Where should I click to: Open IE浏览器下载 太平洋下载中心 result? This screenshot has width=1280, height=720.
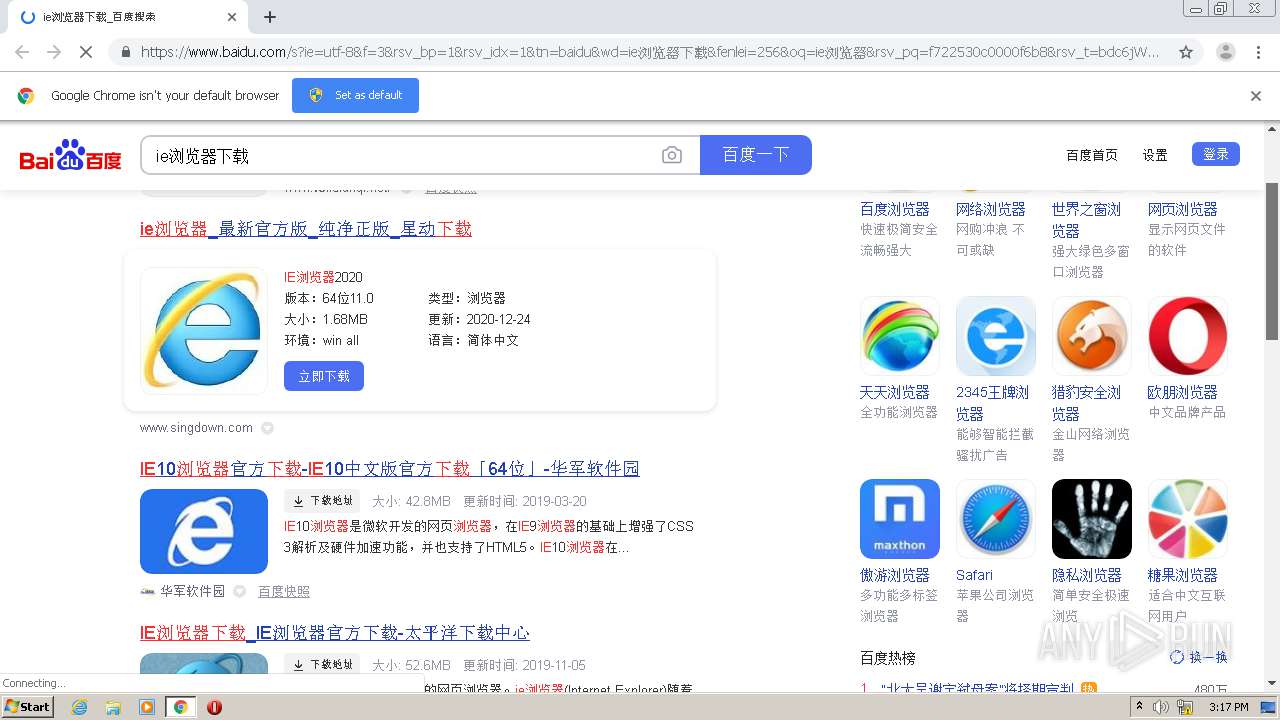click(x=335, y=633)
